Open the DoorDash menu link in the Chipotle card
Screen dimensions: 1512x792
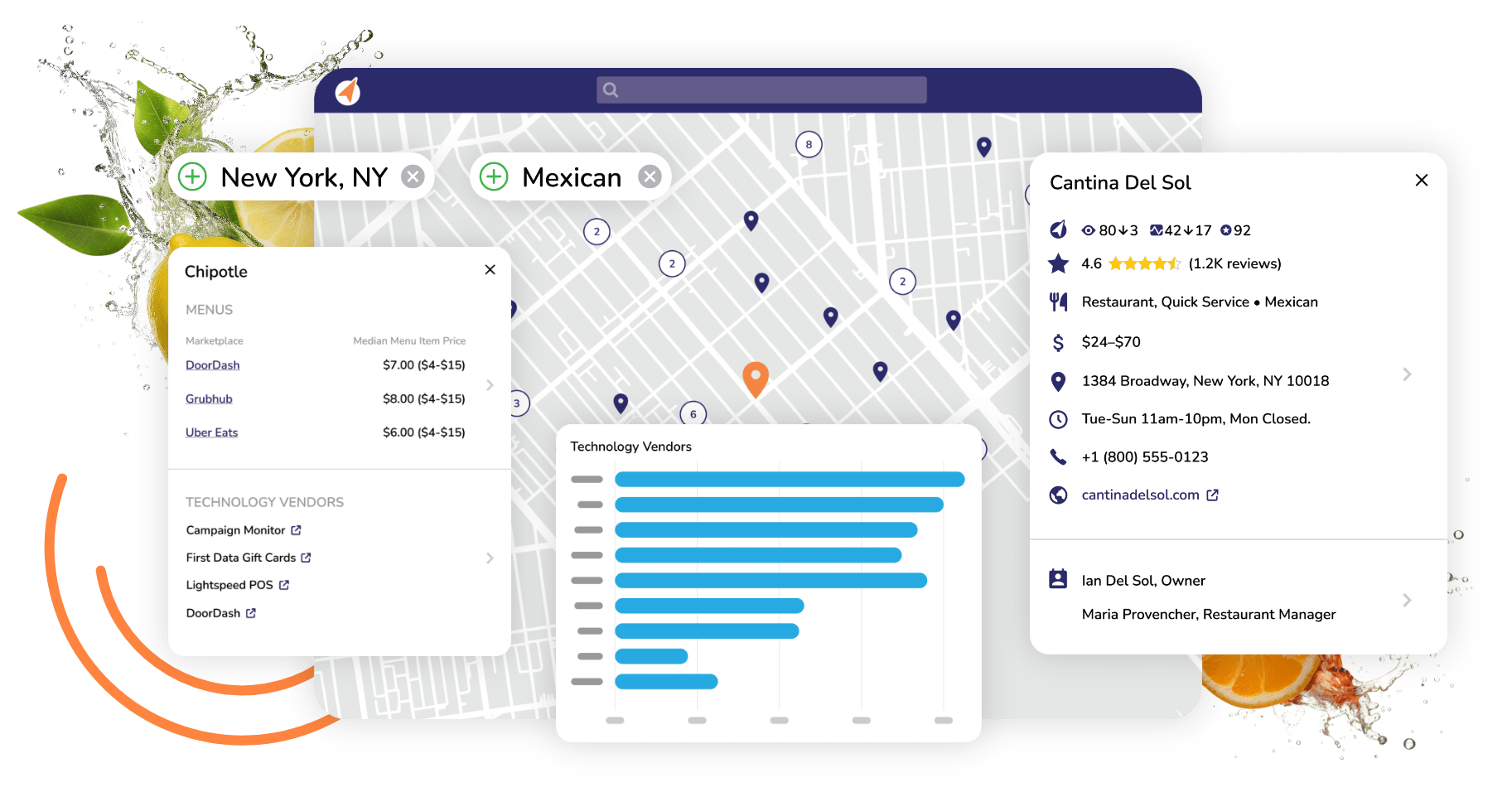(212, 365)
